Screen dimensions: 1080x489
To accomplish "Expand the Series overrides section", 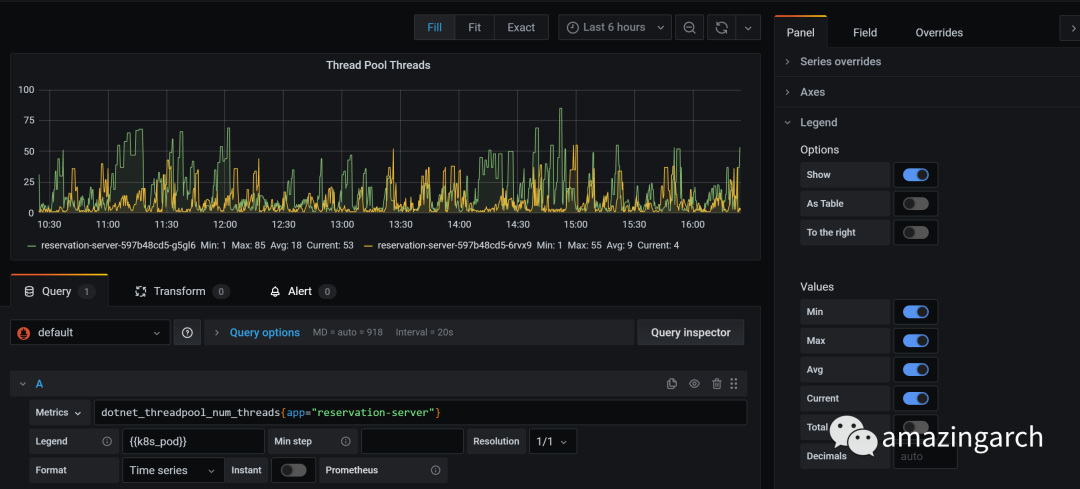I will [x=840, y=61].
